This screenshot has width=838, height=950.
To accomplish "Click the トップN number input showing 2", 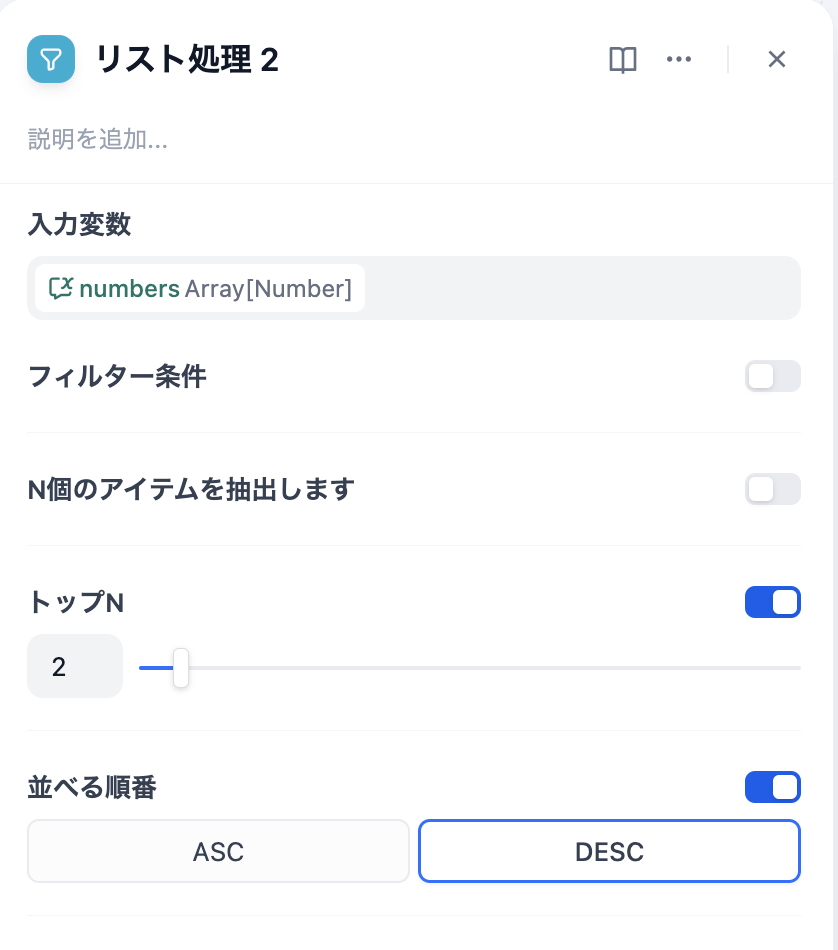I will point(74,666).
